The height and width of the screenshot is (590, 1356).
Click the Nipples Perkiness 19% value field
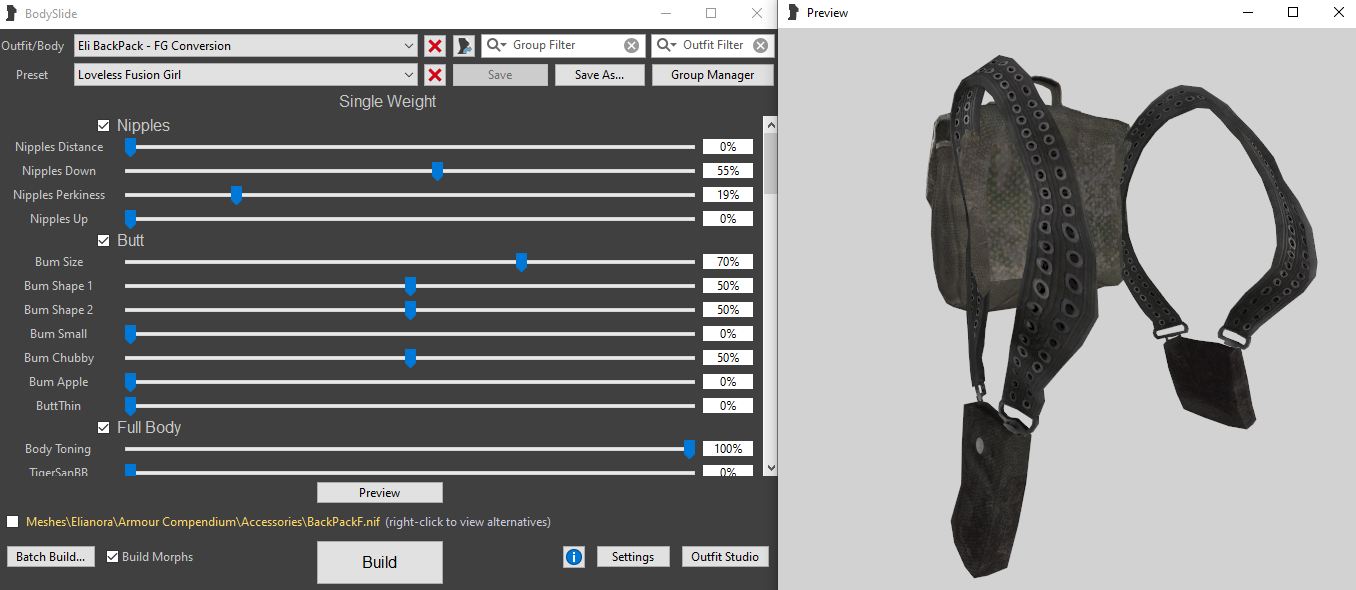pos(728,195)
